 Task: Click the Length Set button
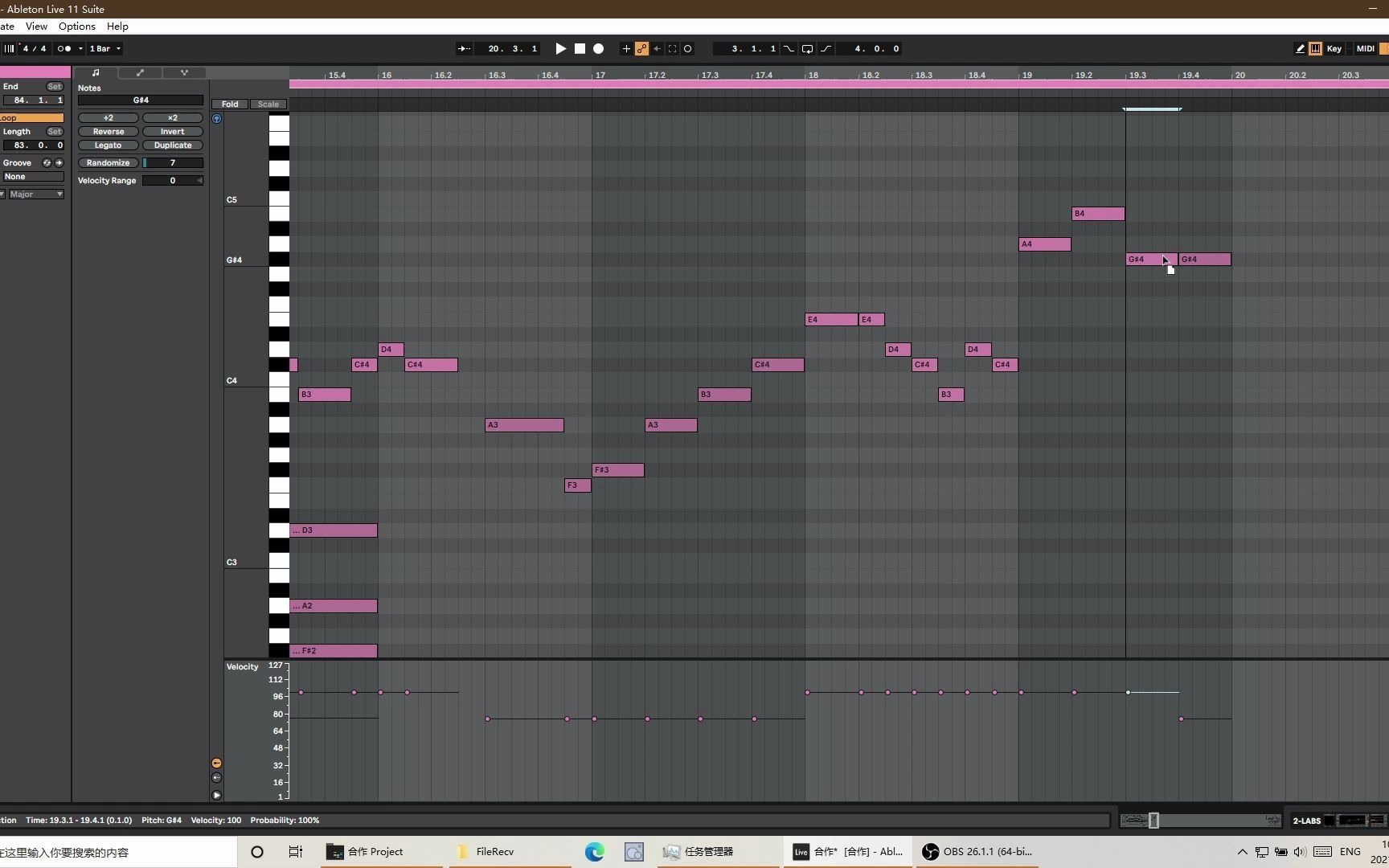point(55,132)
